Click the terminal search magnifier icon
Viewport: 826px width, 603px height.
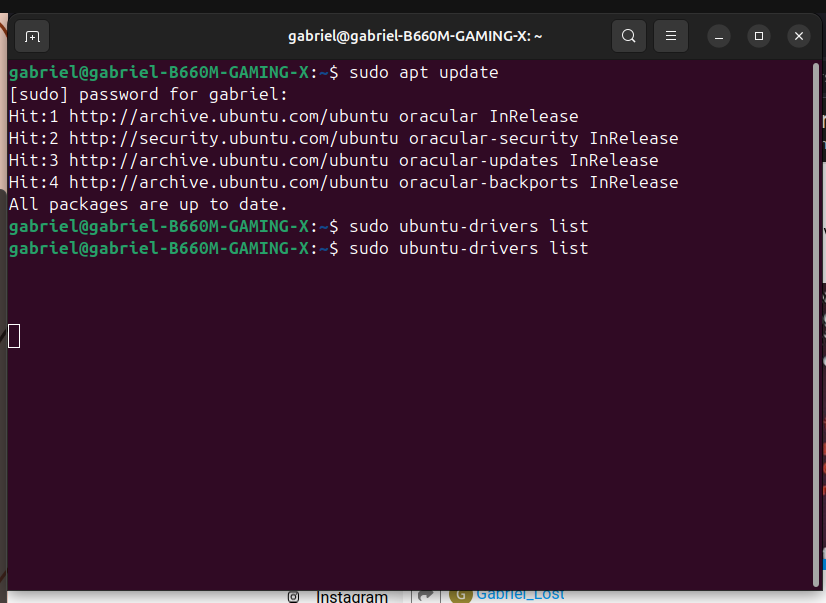[x=628, y=36]
